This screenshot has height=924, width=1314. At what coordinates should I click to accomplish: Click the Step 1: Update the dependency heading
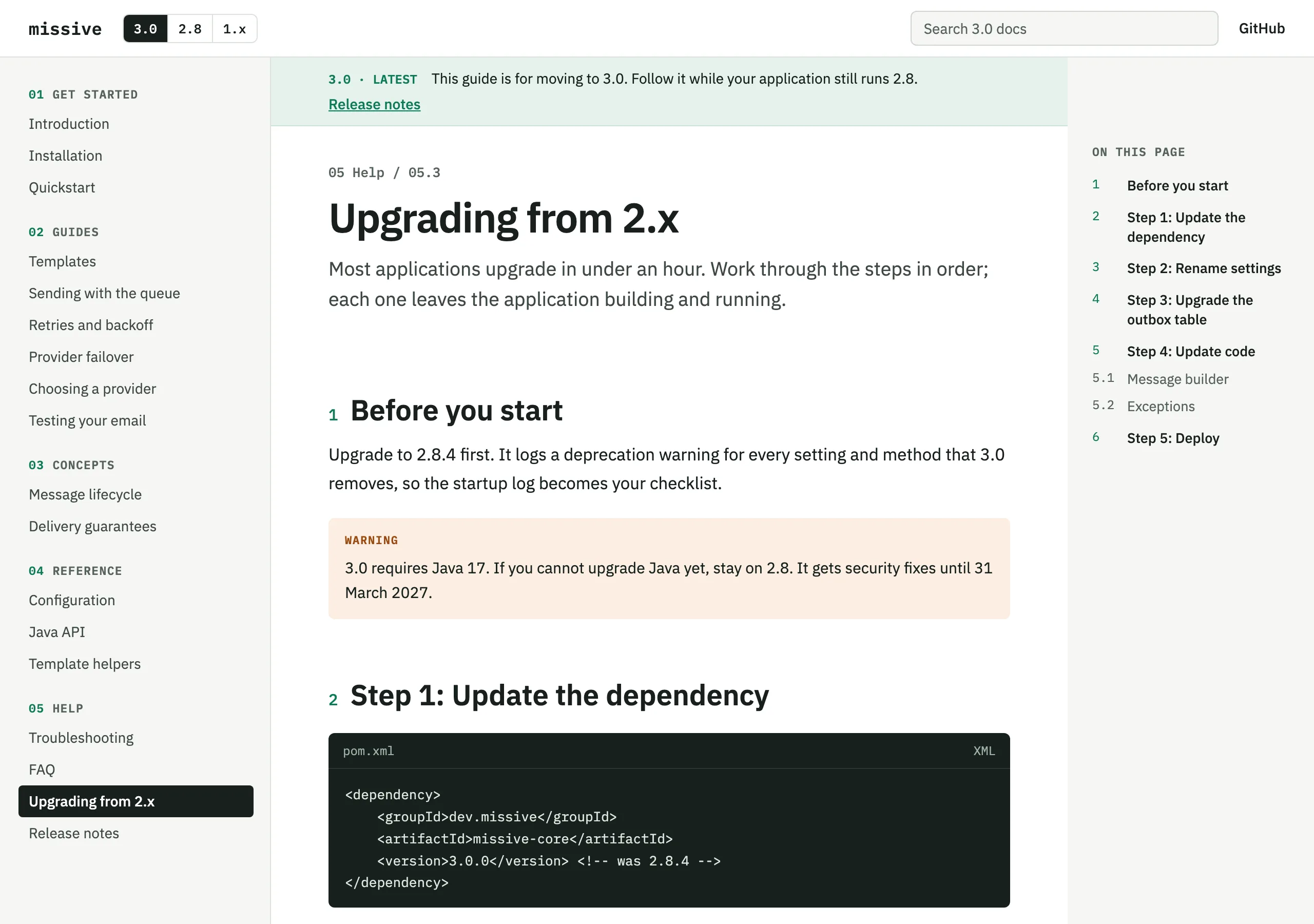tap(559, 696)
